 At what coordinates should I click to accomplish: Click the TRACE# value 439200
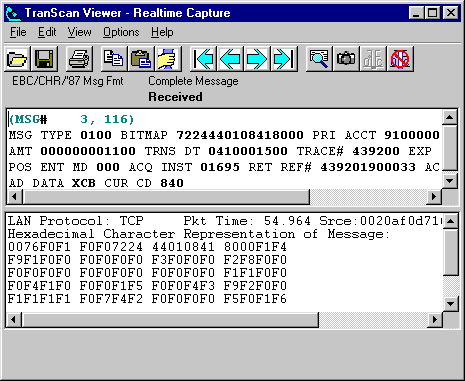click(x=376, y=151)
